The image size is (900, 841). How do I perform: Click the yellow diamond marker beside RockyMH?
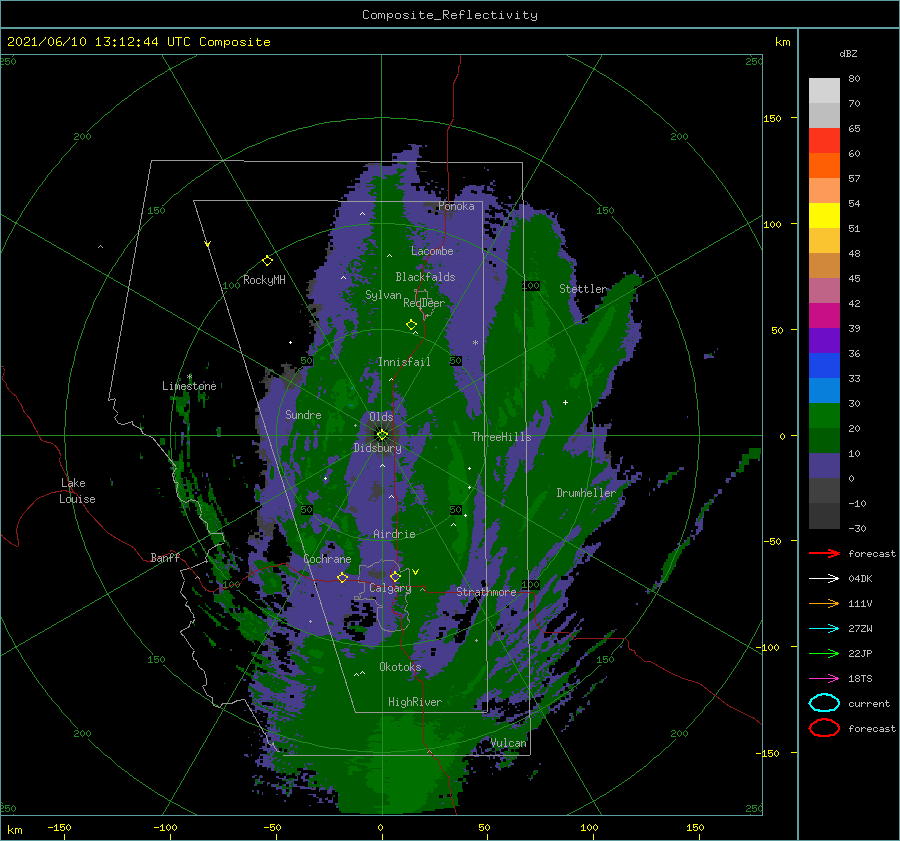[267, 261]
